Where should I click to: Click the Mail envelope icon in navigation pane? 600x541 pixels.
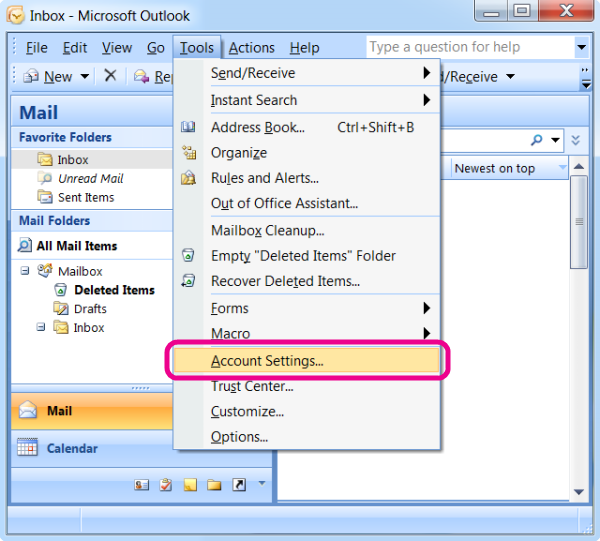[28, 410]
